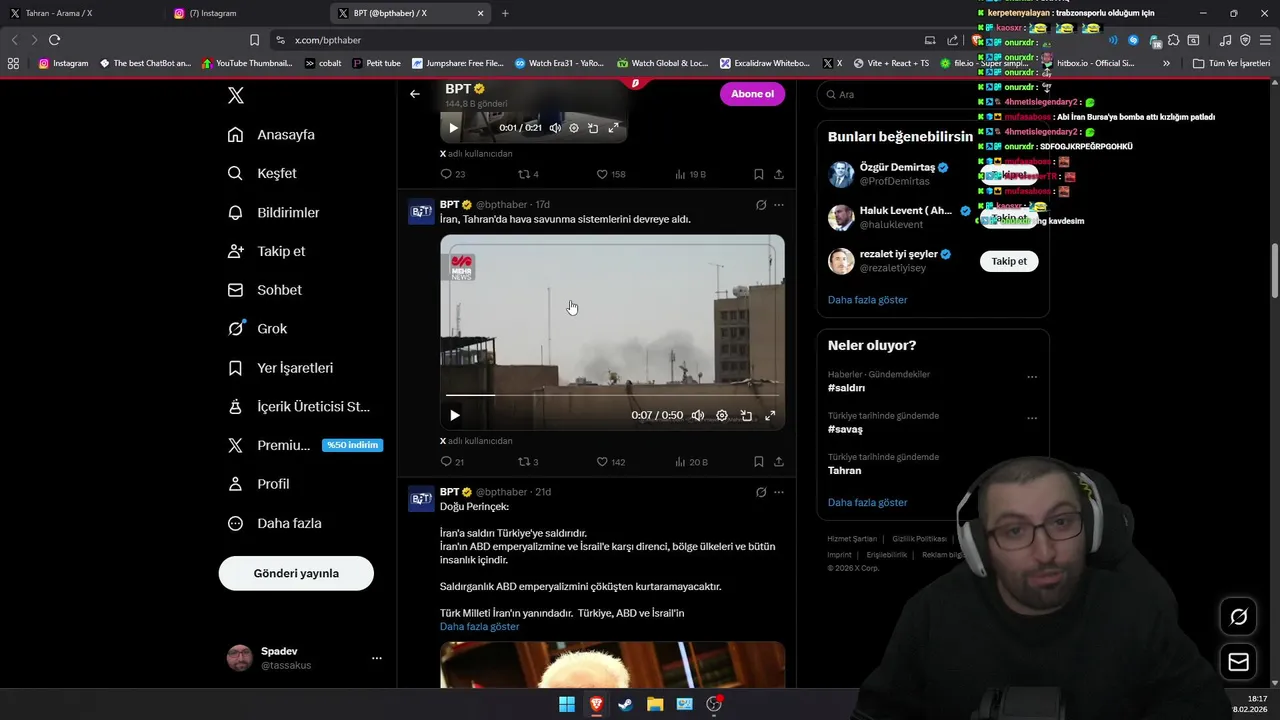Viewport: 1280px width, 720px height.
Task: Open settings gear on the 0:50 video
Action: coord(722,415)
